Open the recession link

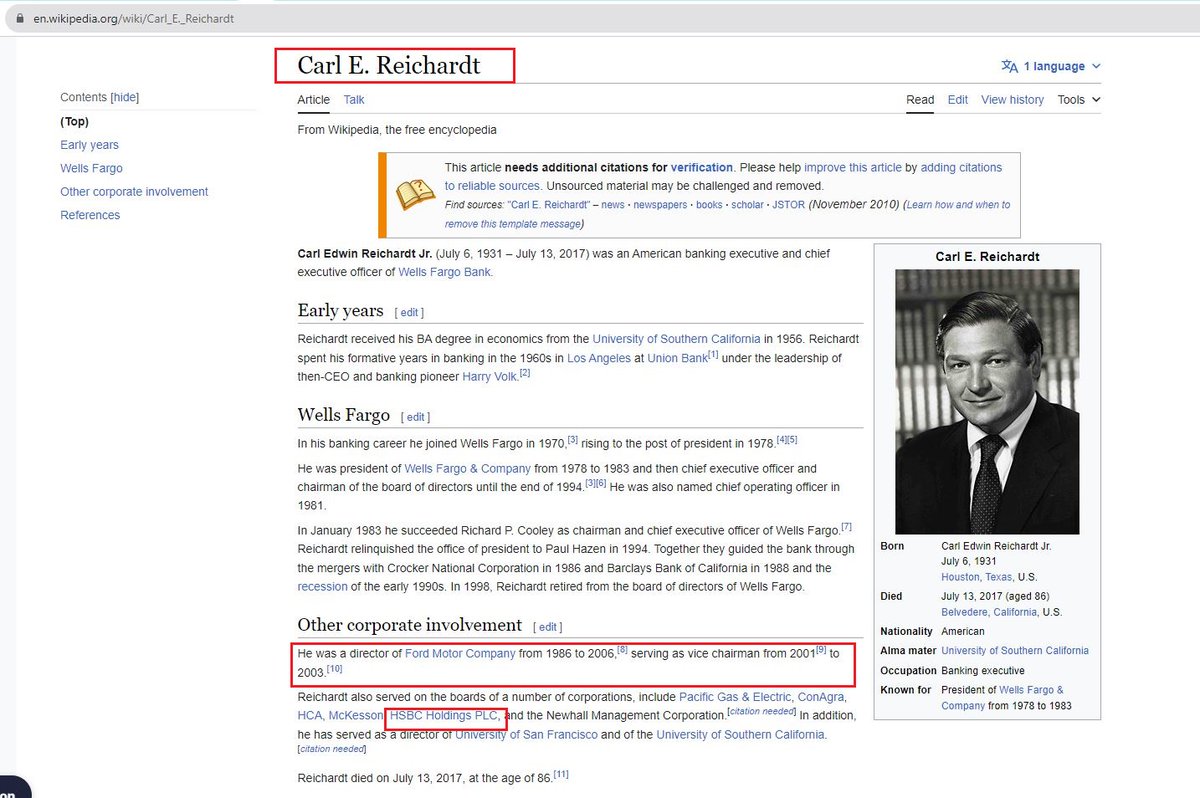click(323, 587)
